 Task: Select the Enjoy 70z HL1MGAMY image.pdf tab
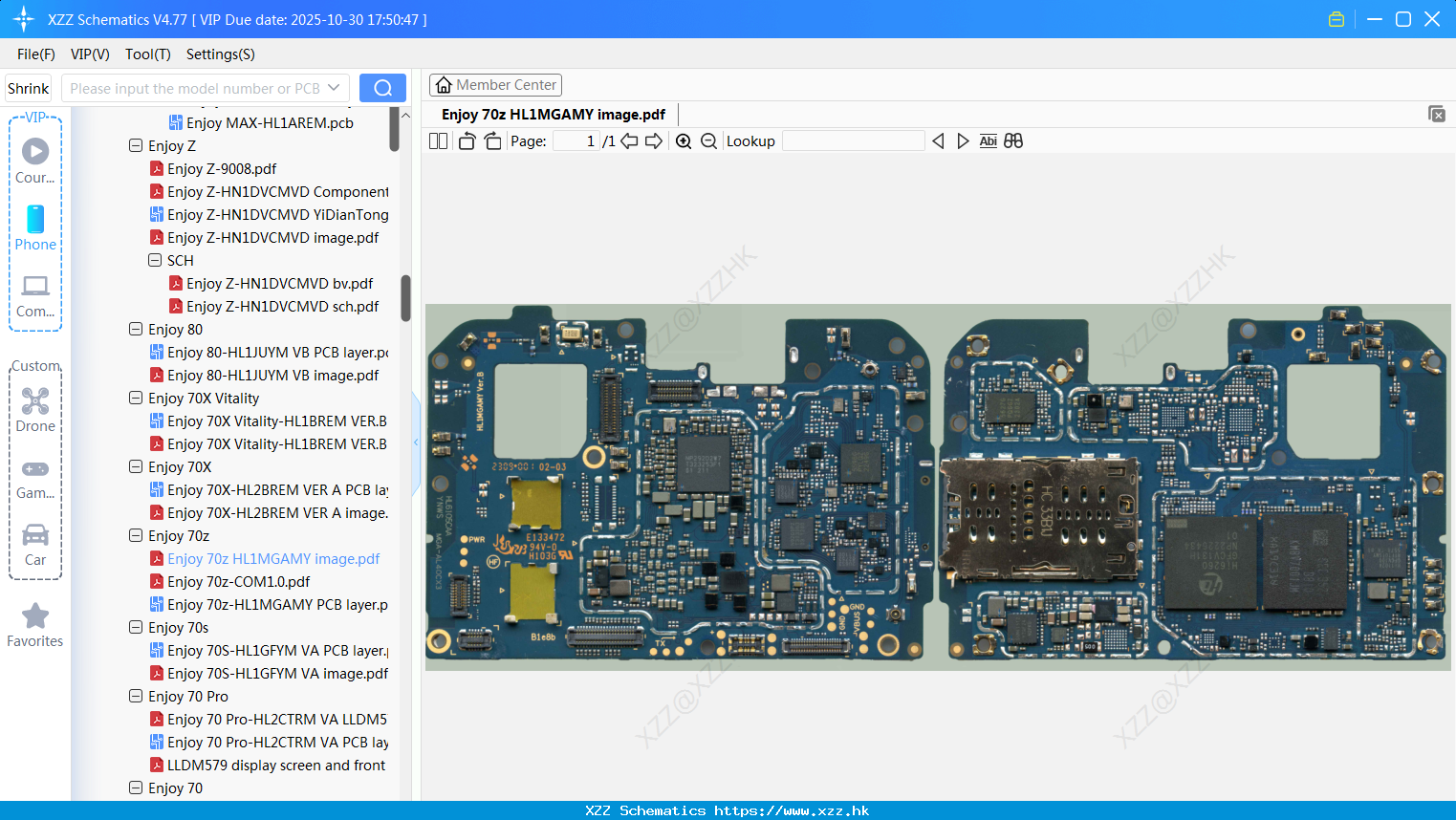554,115
